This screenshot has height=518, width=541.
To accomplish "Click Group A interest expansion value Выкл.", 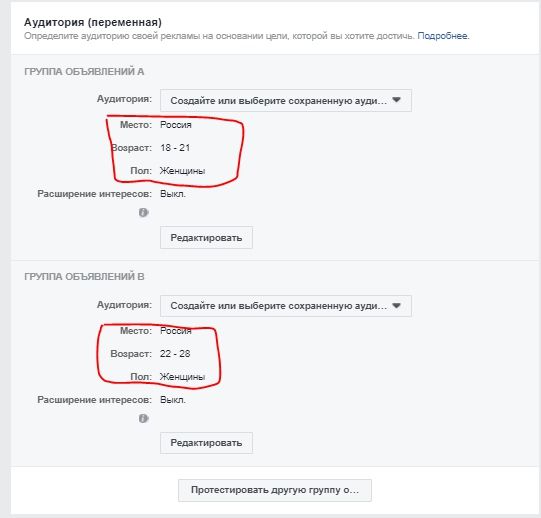I will [x=173, y=194].
